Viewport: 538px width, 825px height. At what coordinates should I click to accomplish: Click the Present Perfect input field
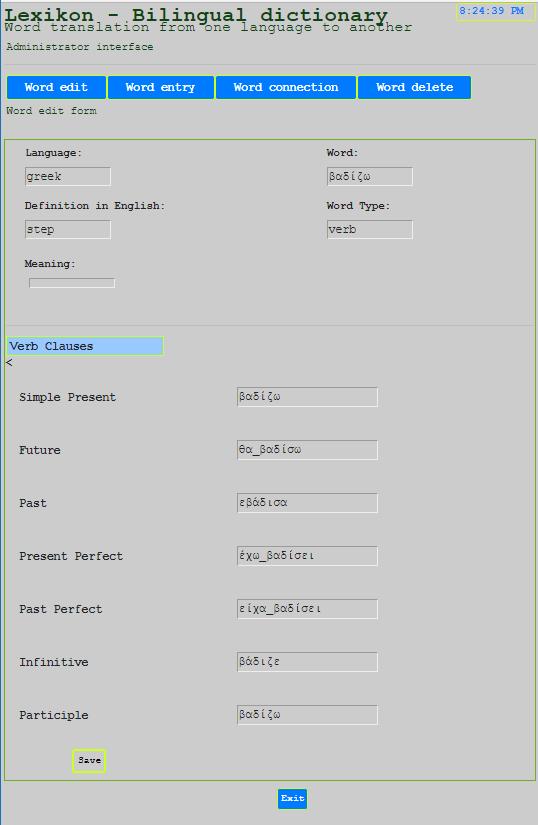point(307,556)
